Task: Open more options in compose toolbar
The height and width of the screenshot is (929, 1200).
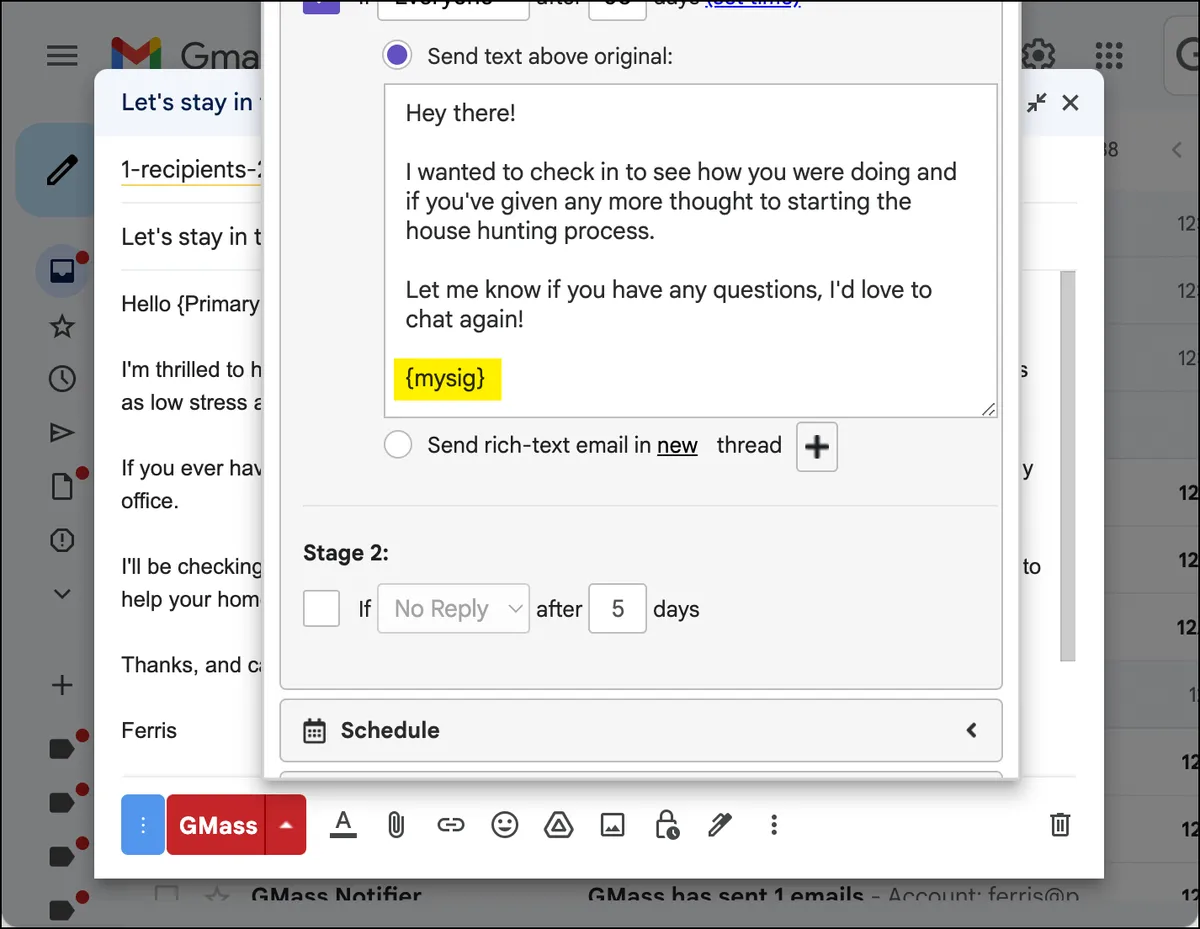Action: click(774, 825)
